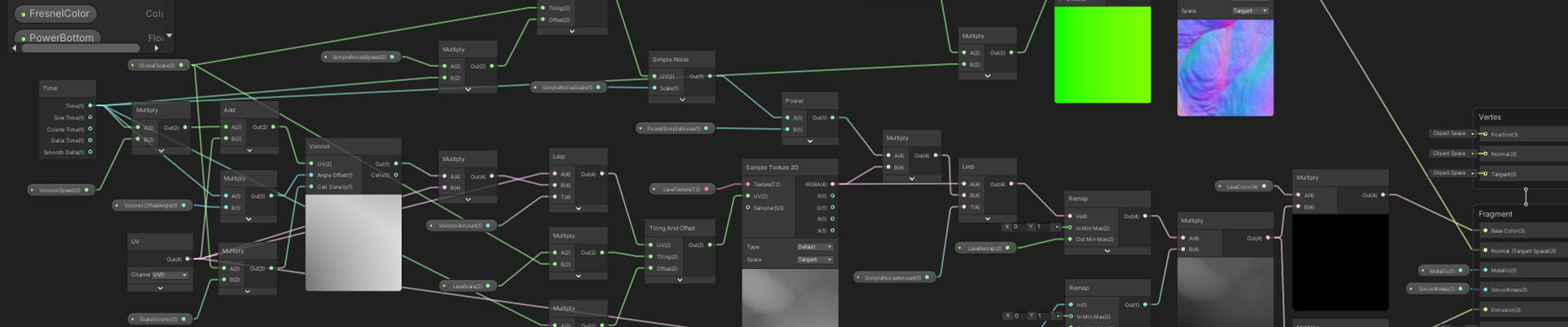The width and height of the screenshot is (1568, 327).
Task: Click the green preview thumbnail
Action: [1102, 55]
